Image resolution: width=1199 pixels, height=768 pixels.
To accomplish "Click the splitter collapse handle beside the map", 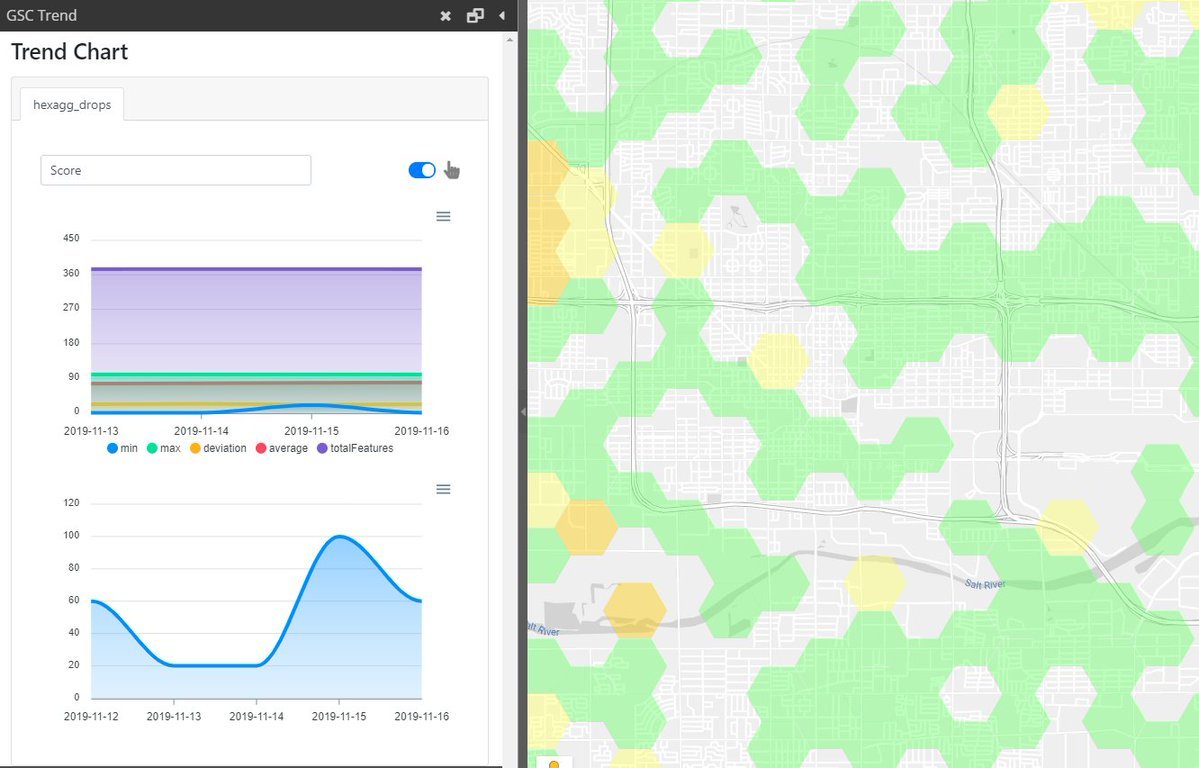I will (523, 411).
